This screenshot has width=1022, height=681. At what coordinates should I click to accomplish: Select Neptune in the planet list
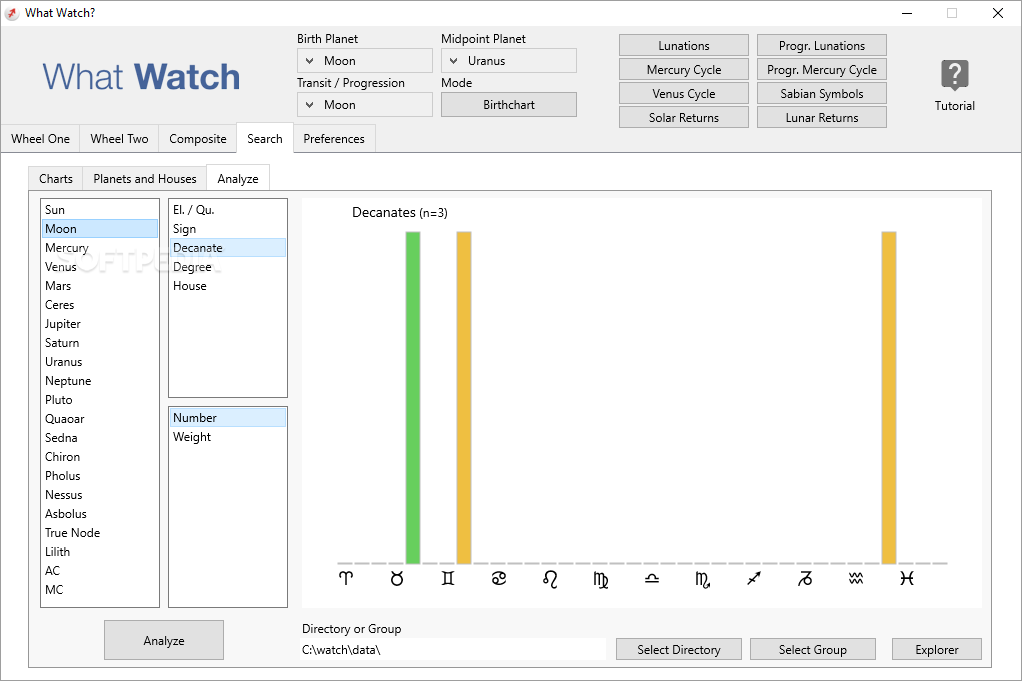100,381
